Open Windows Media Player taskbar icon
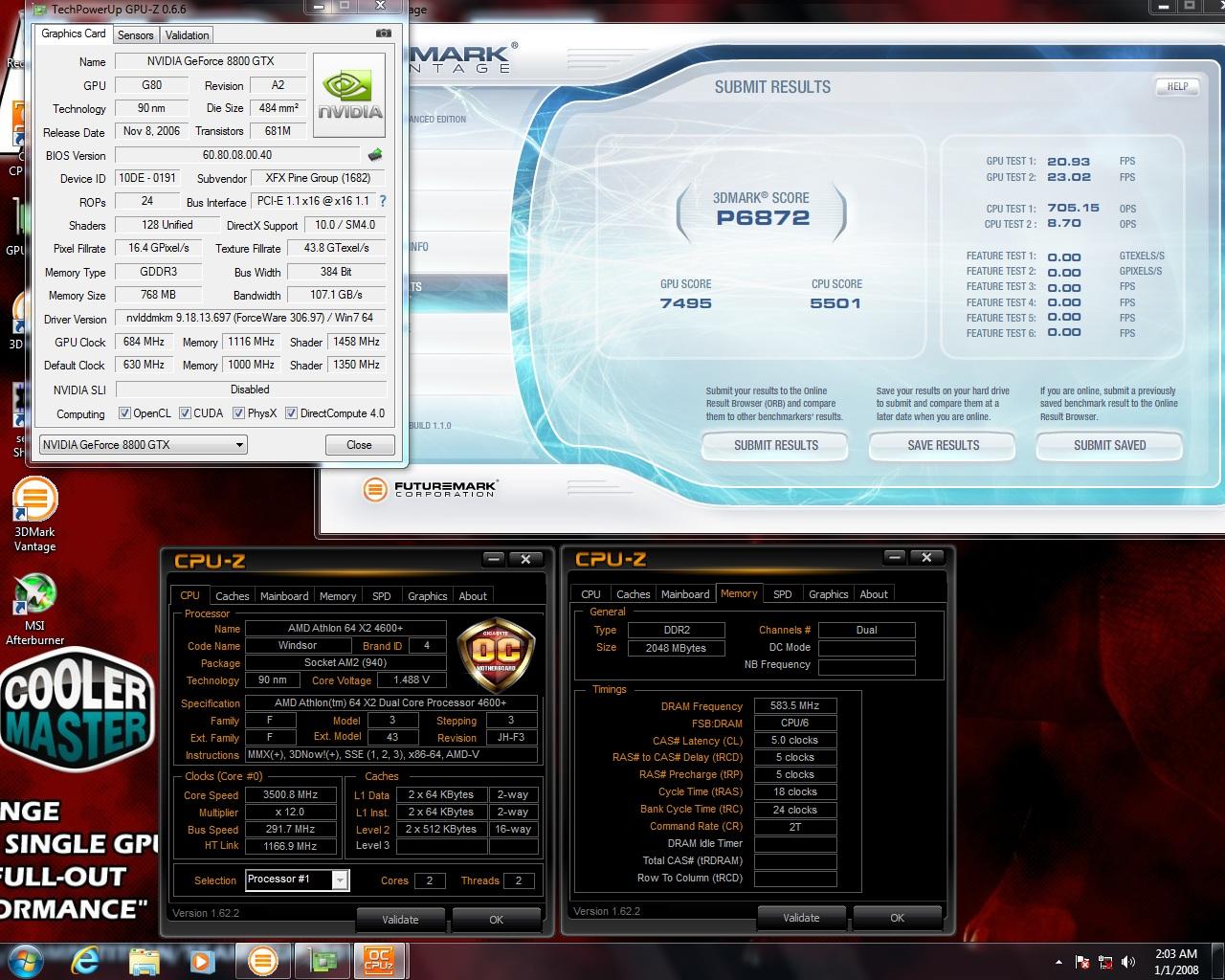 (x=200, y=961)
